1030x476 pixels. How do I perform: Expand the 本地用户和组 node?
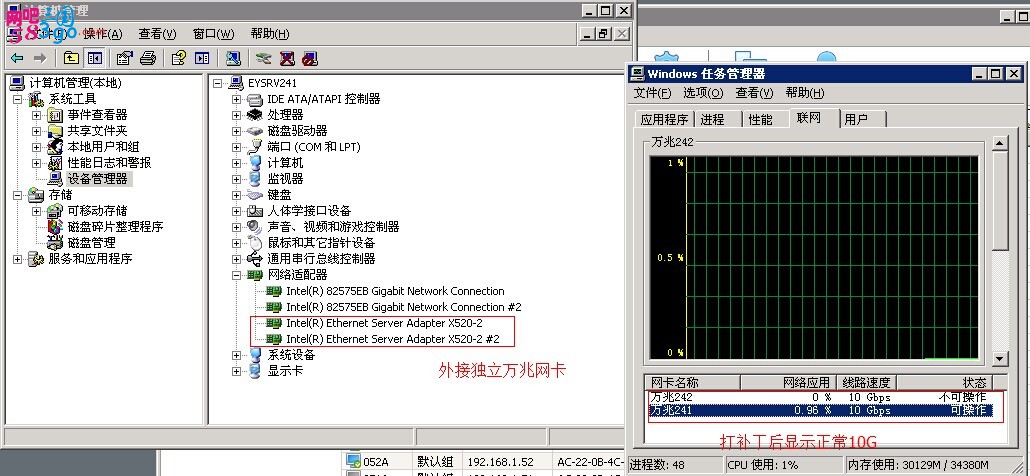pos(36,146)
